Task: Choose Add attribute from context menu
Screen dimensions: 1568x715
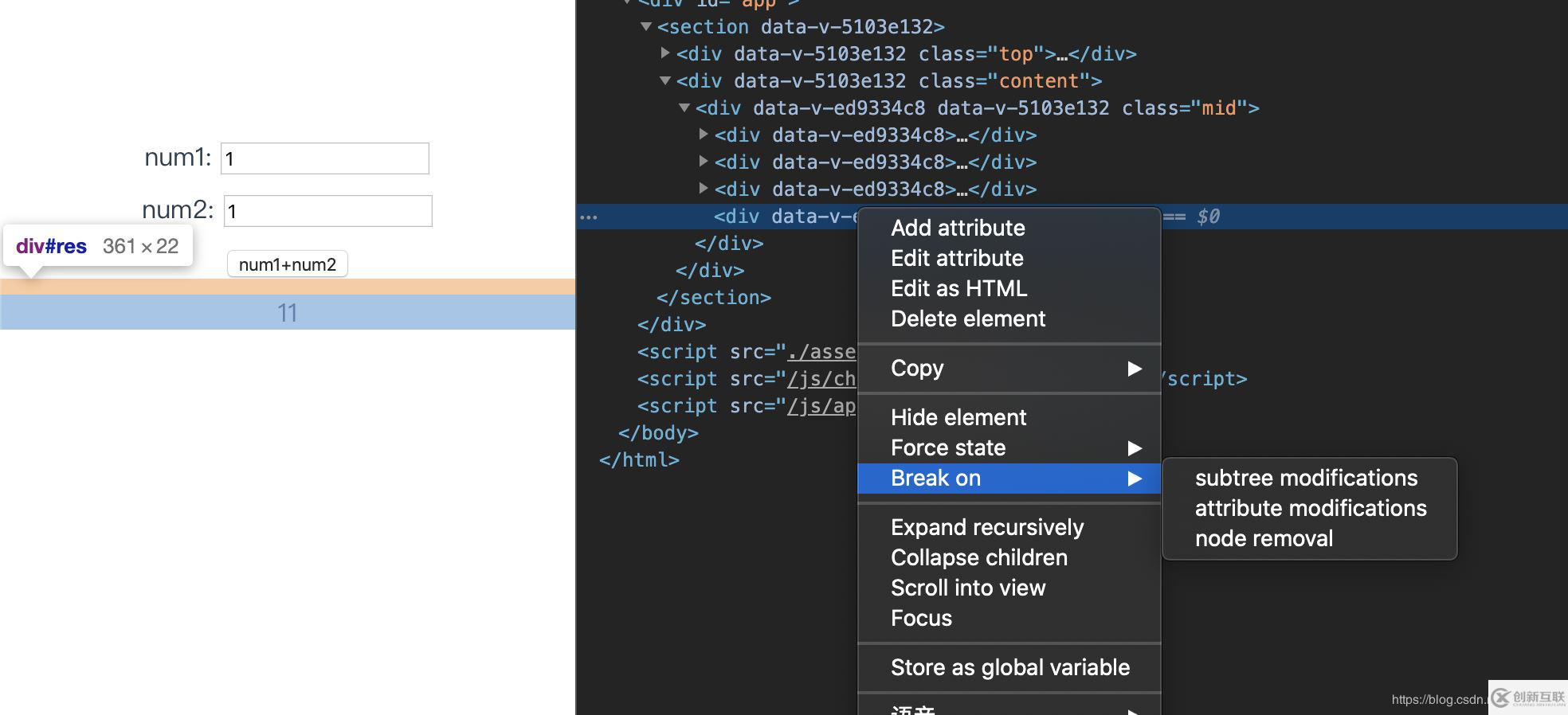Action: pyautogui.click(x=958, y=228)
